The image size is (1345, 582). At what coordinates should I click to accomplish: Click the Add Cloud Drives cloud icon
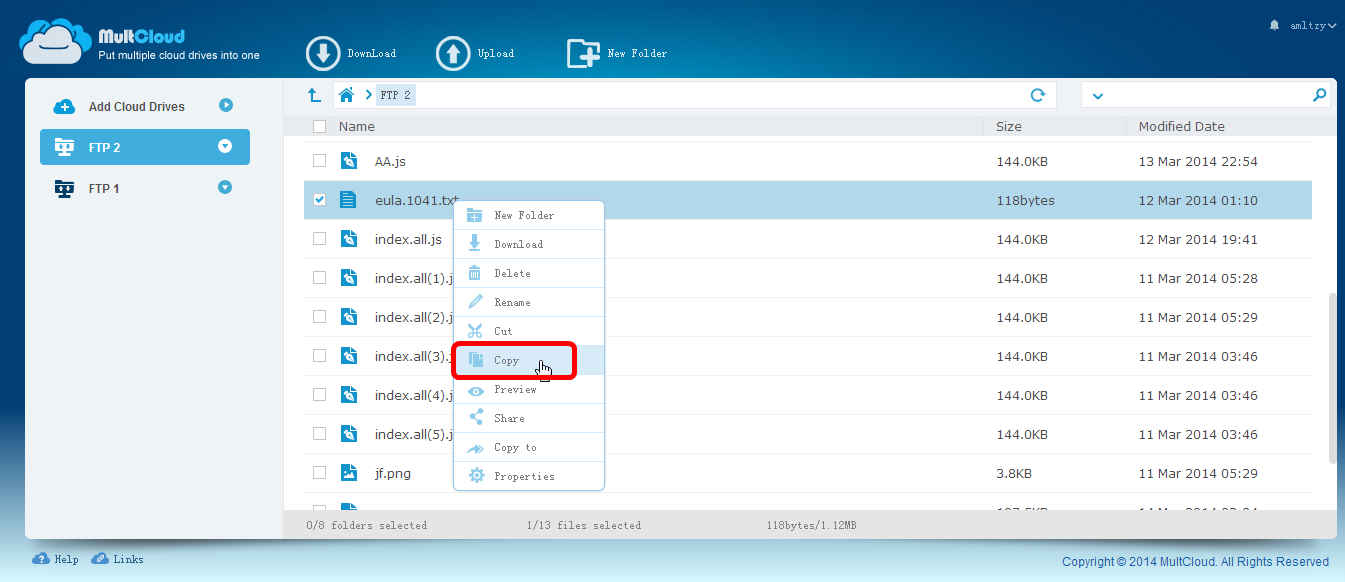[64, 106]
